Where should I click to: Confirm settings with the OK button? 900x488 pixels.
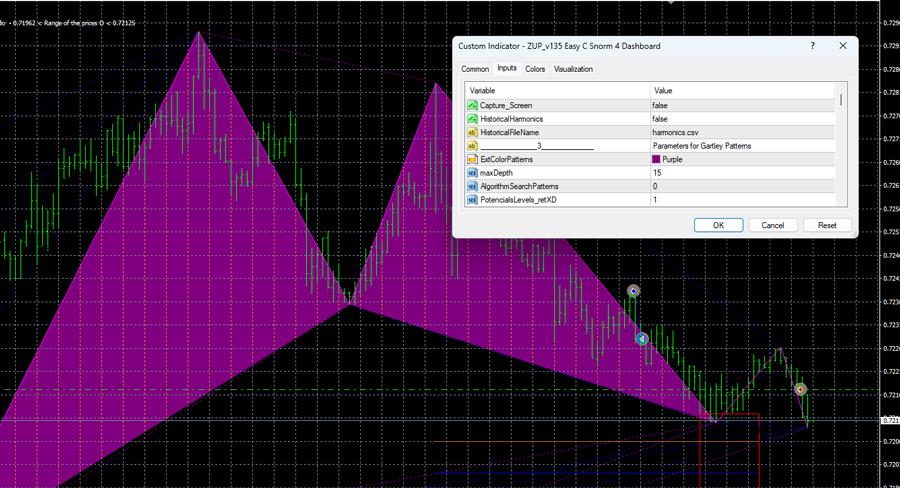[719, 225]
